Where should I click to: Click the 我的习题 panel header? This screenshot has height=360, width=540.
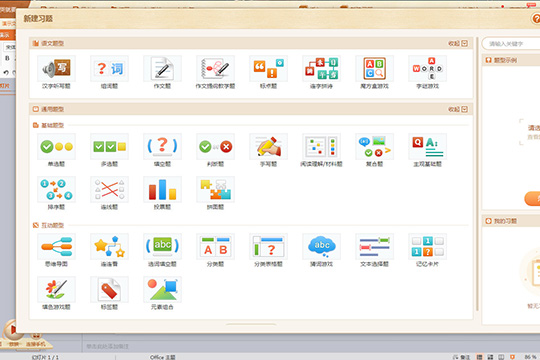pos(511,221)
